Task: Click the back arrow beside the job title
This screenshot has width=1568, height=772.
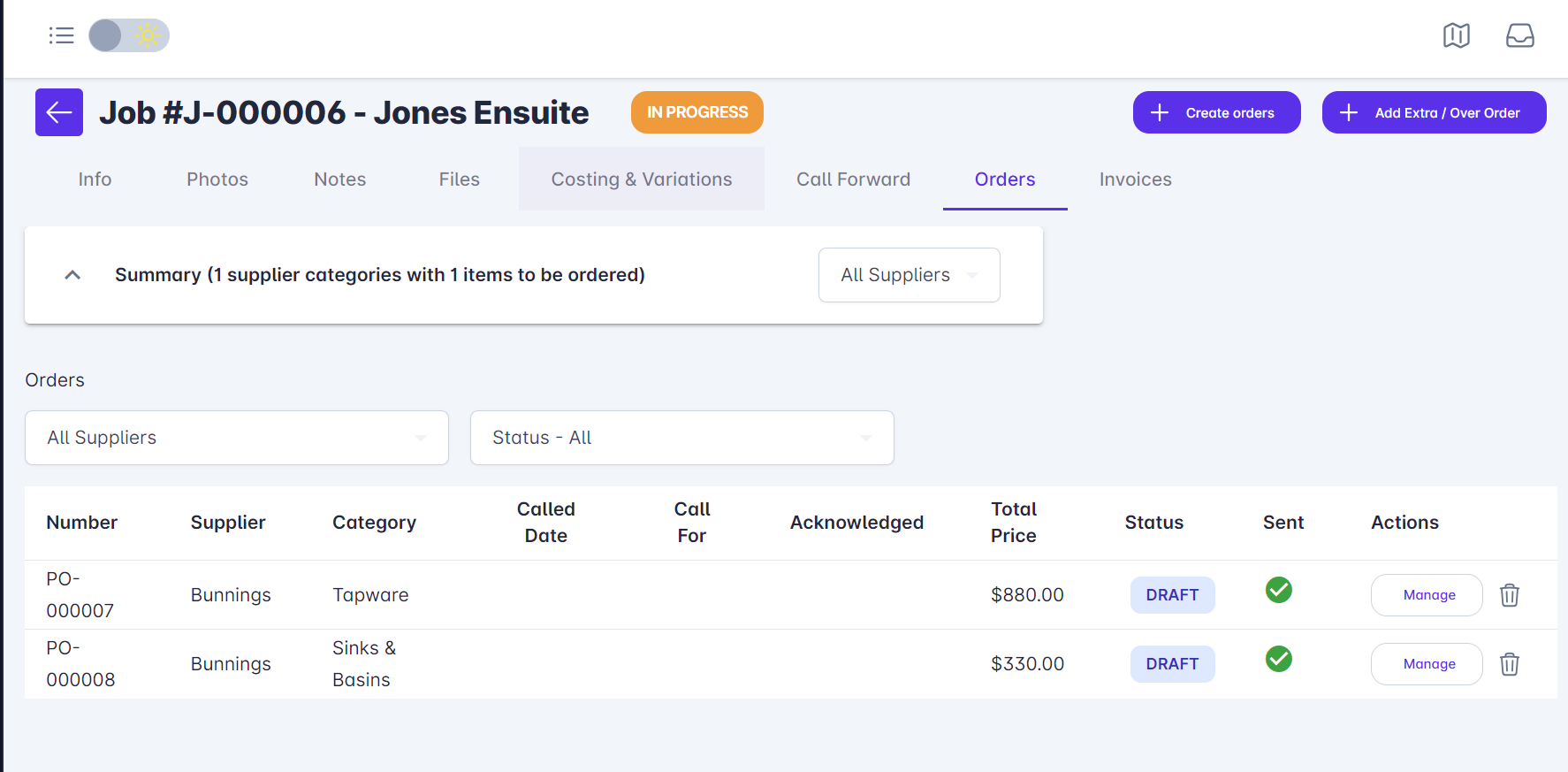Action: click(59, 112)
